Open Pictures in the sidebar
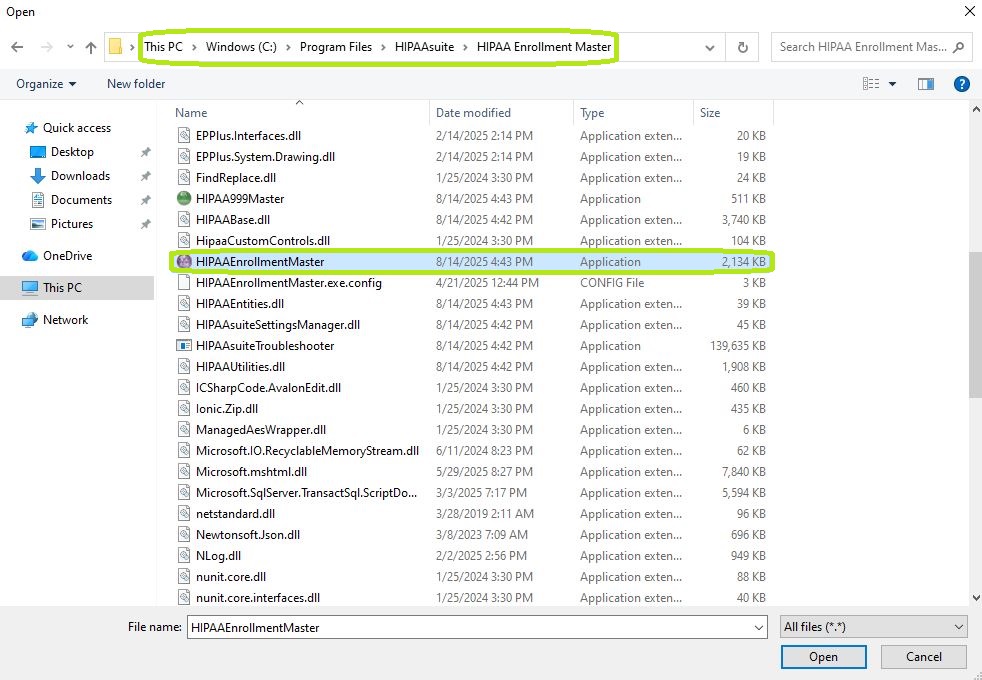The width and height of the screenshot is (982, 680). [71, 224]
